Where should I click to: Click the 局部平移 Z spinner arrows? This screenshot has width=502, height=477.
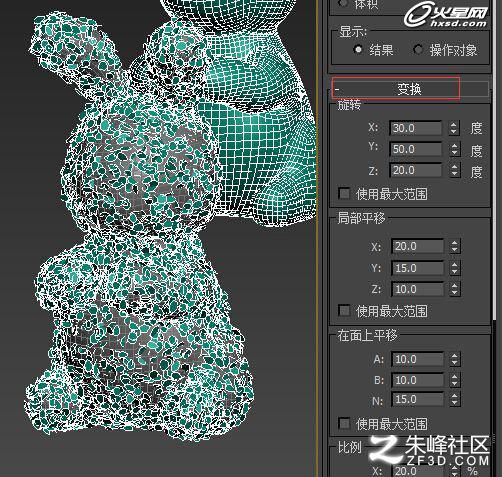(455, 289)
